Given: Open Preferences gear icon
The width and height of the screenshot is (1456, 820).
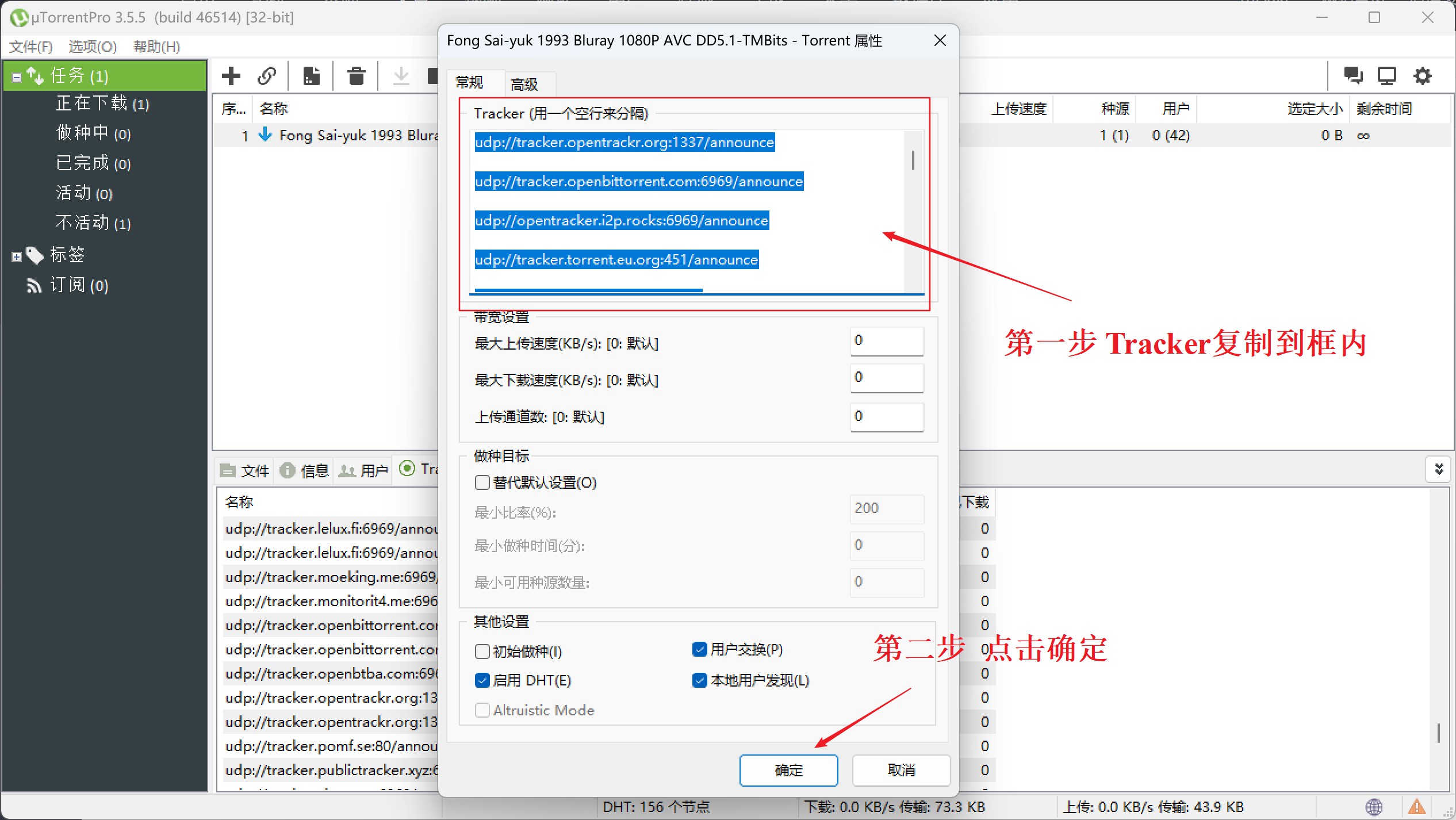Looking at the screenshot, I should [1423, 76].
